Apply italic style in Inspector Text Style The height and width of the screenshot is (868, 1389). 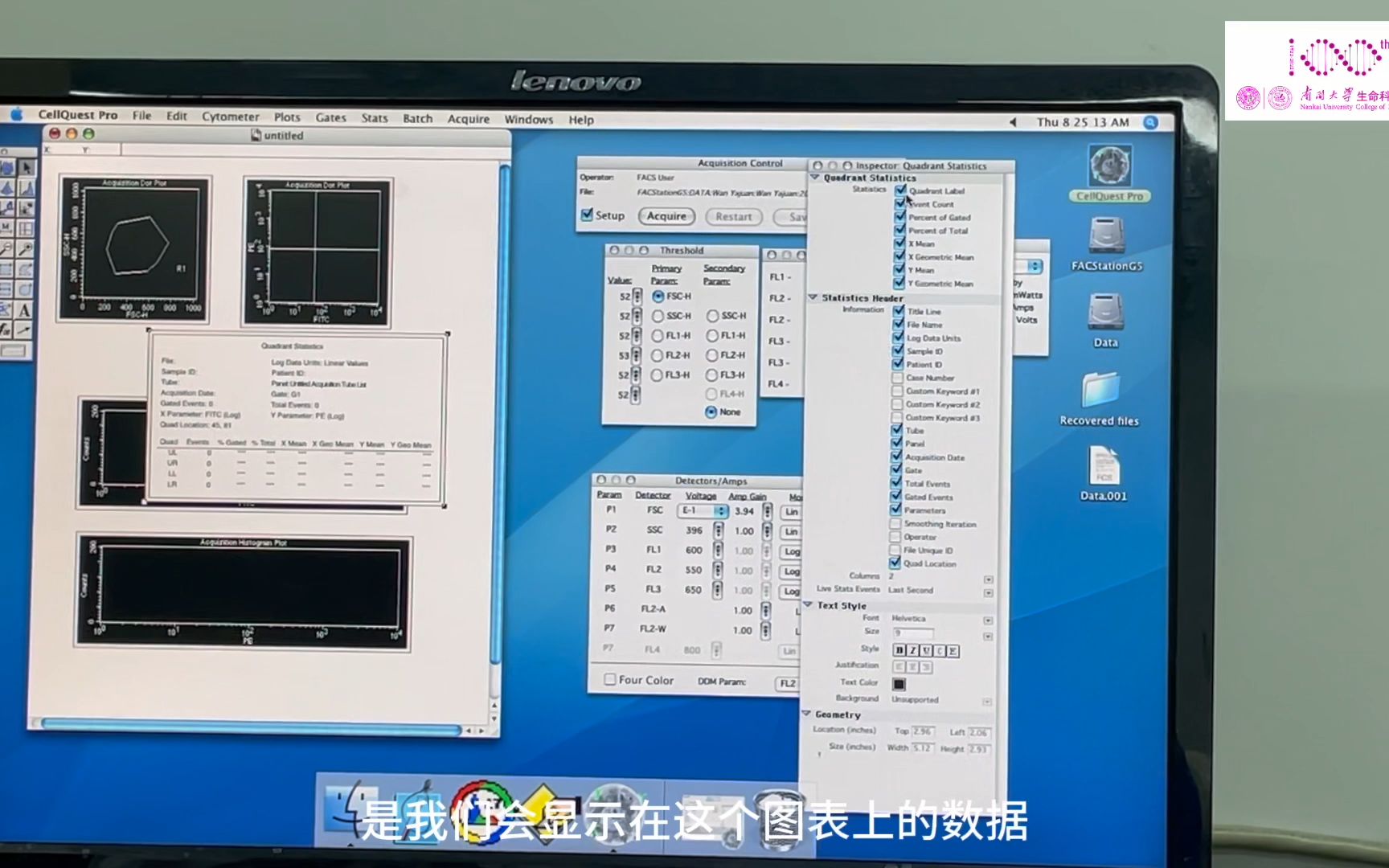point(913,650)
